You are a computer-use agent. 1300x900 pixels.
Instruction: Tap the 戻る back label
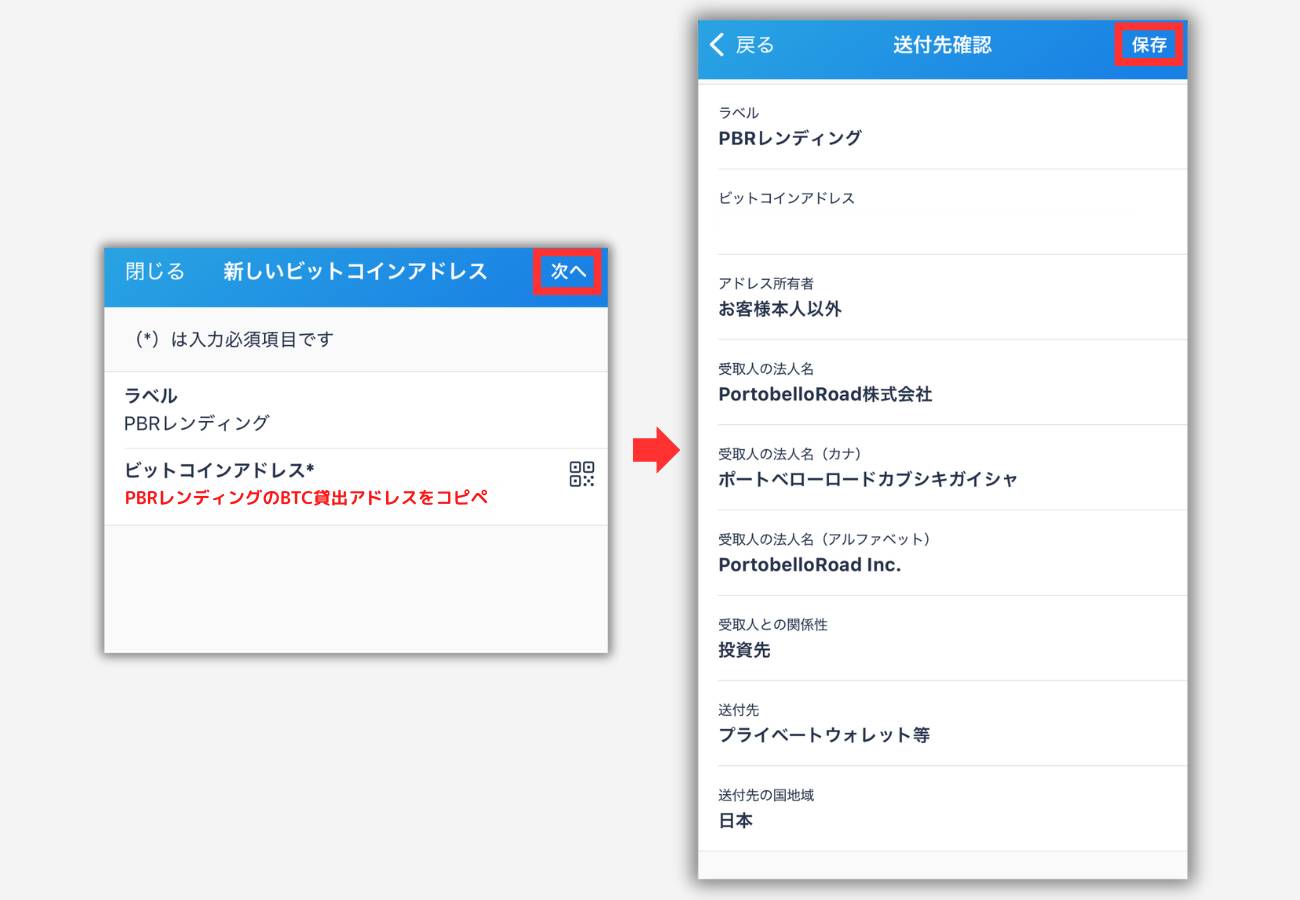(755, 44)
